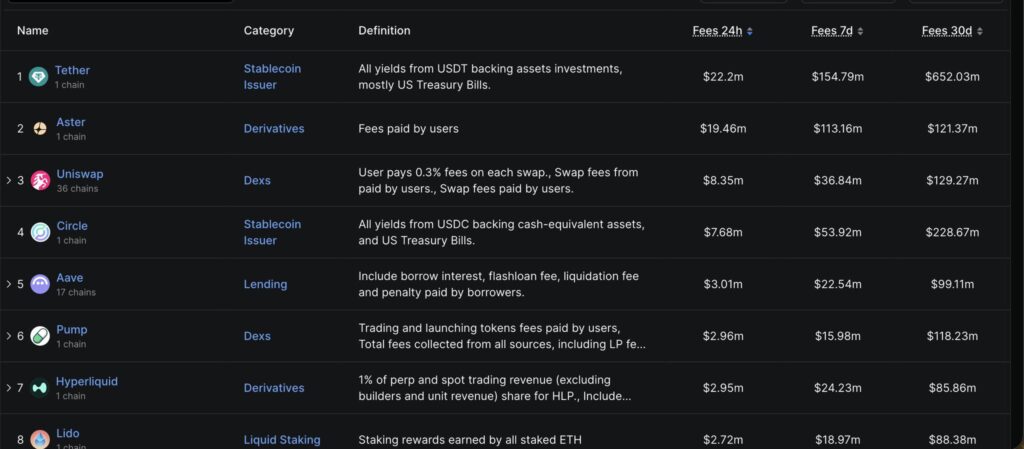Open the Liquid Staking category link
This screenshot has width=1024, height=449.
tap(282, 440)
